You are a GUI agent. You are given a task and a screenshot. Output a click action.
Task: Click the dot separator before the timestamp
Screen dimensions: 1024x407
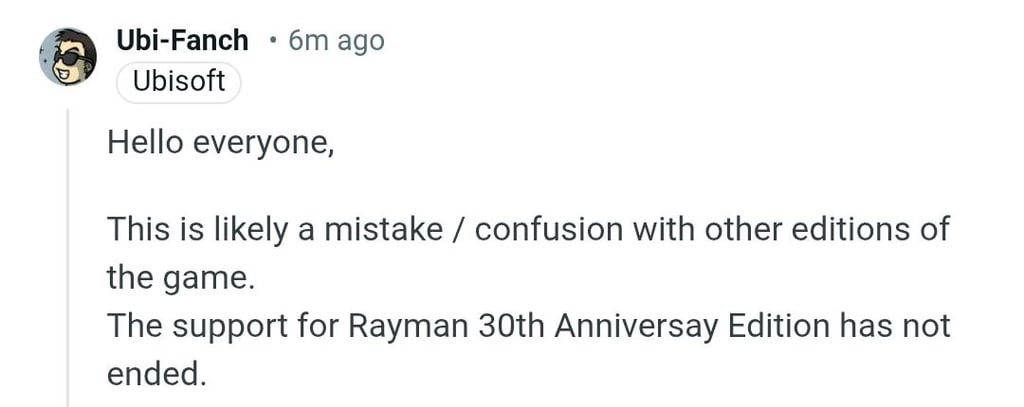pyautogui.click(x=272, y=40)
